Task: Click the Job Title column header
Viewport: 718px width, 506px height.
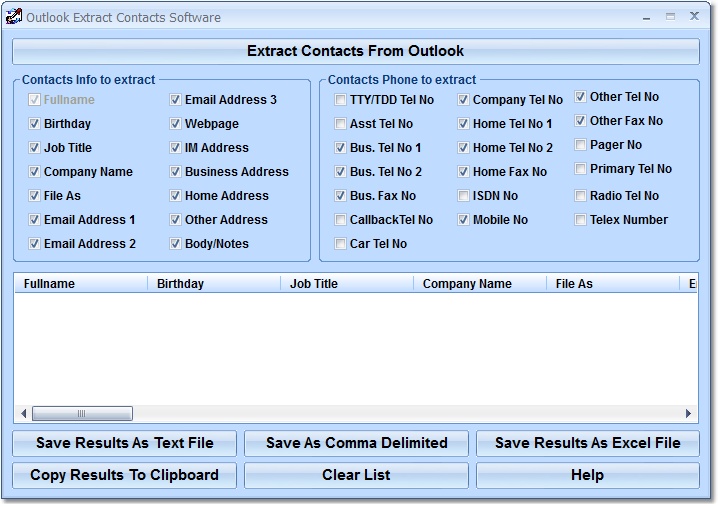Action: pos(347,284)
